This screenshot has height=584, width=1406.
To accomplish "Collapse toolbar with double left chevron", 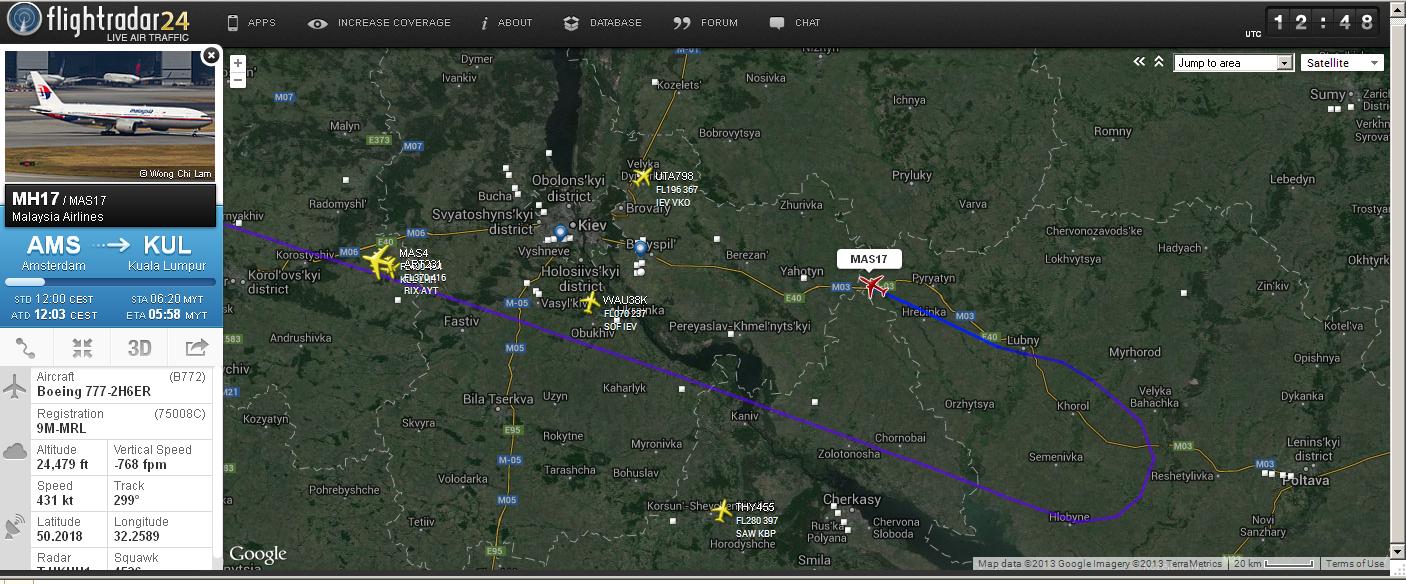I will (1138, 62).
